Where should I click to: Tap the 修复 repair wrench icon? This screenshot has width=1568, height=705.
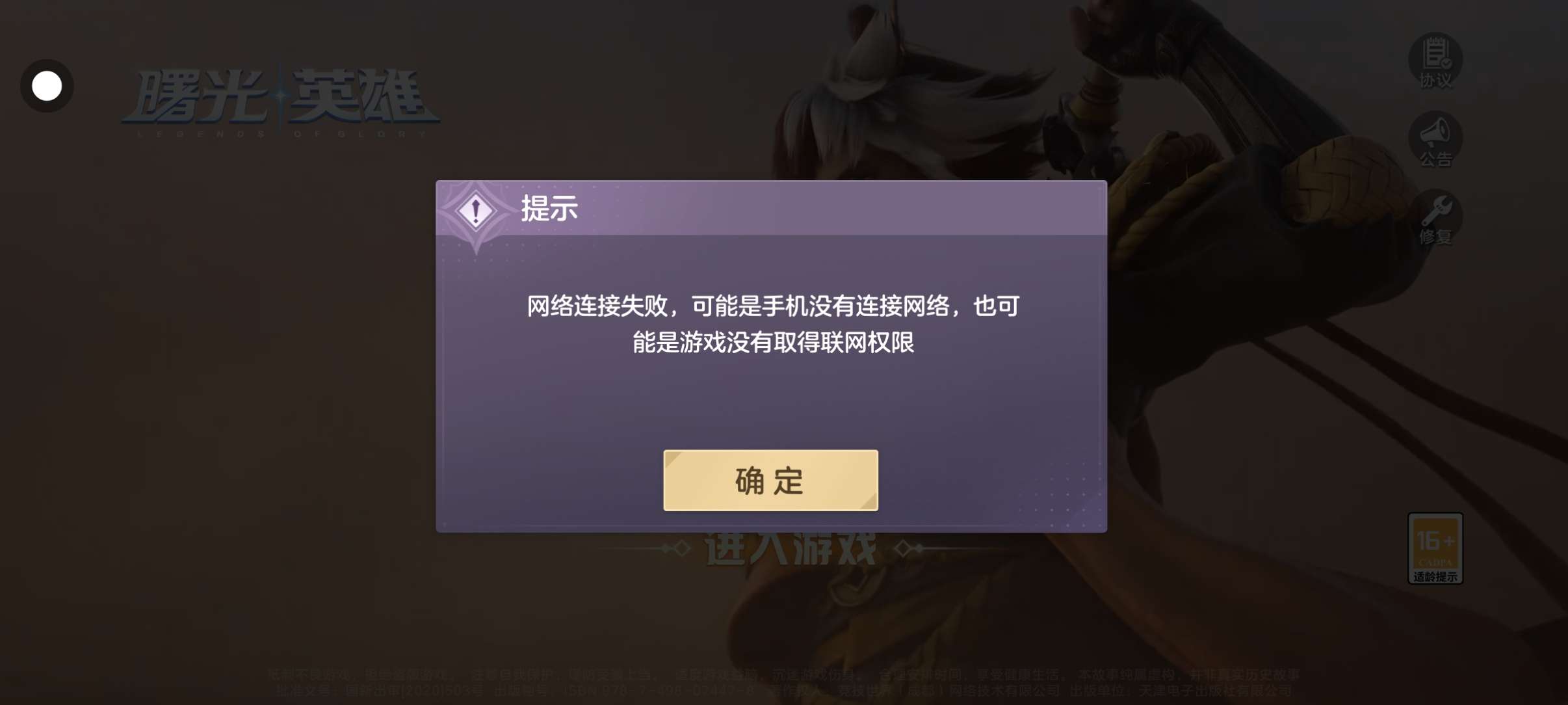[x=1435, y=218]
